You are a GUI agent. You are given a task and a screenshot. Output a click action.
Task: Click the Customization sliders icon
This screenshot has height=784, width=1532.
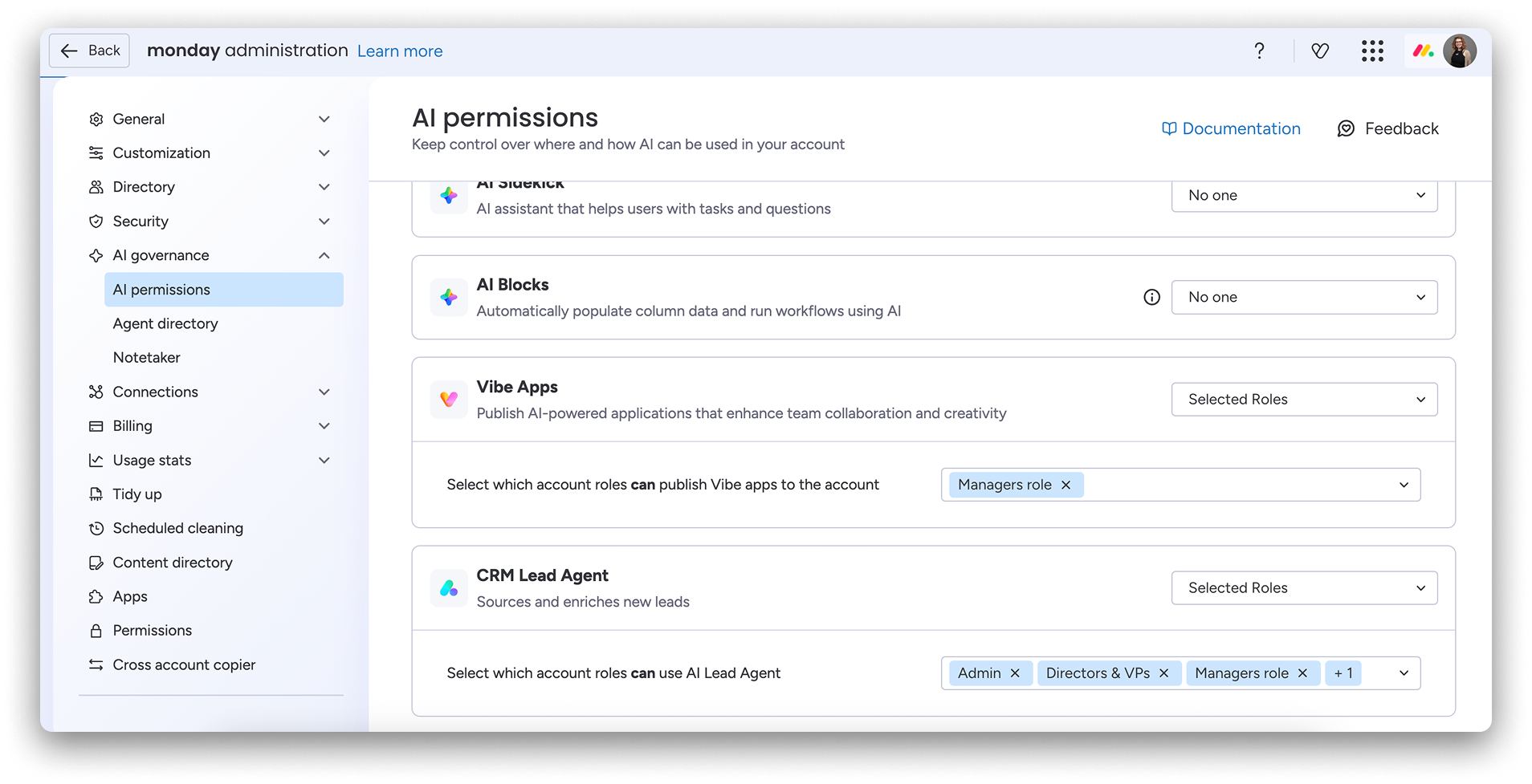96,153
